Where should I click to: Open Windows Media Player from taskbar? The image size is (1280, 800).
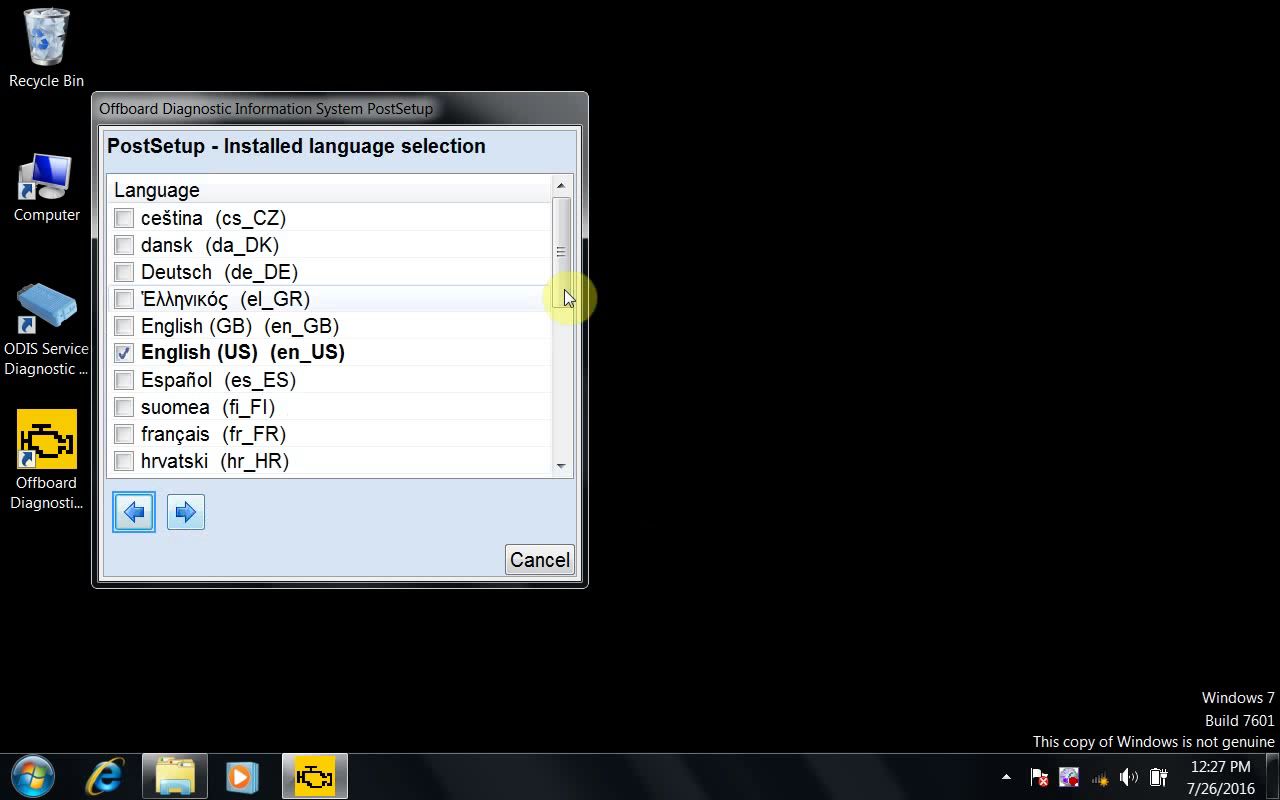coord(241,777)
